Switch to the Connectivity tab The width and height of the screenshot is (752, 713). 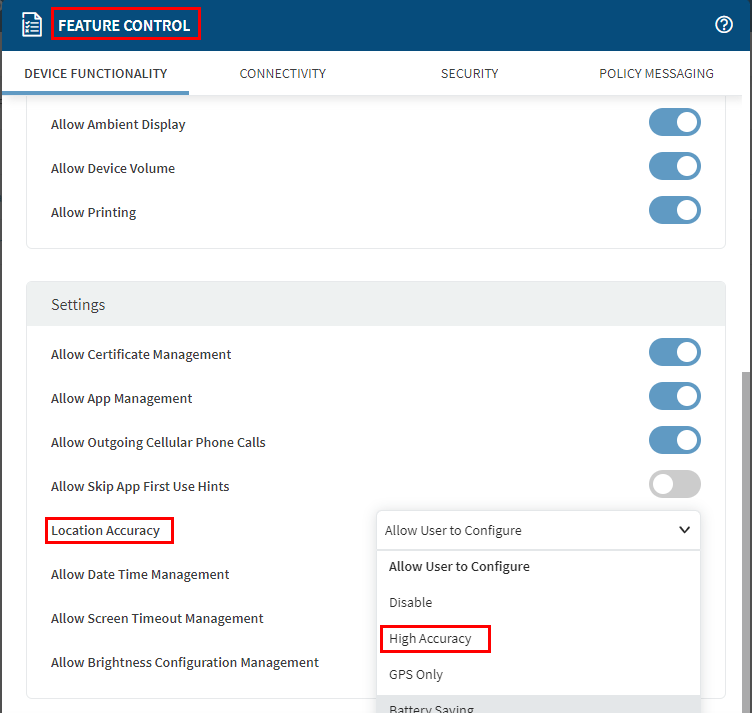click(282, 73)
